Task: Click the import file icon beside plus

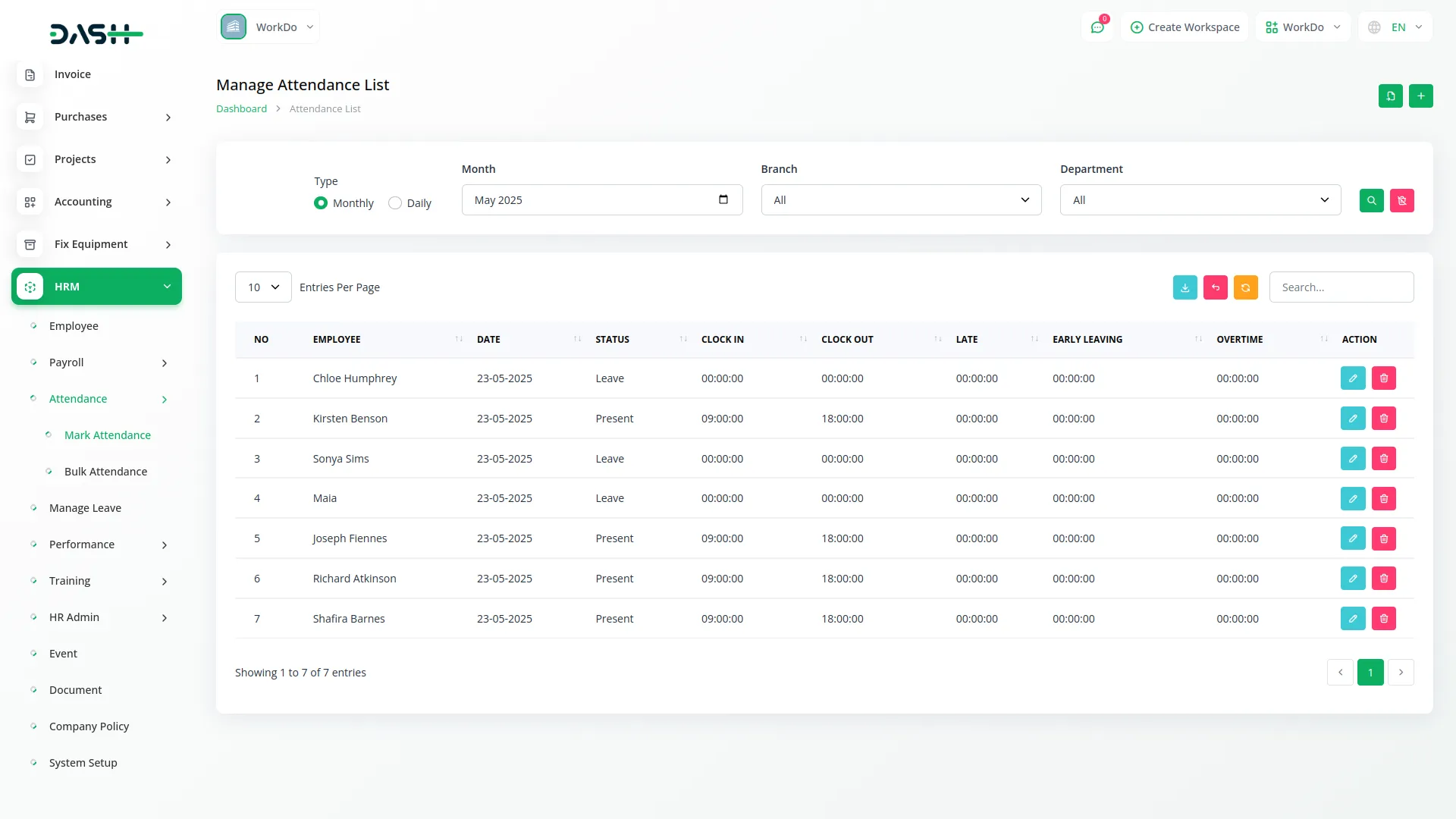Action: click(x=1390, y=96)
